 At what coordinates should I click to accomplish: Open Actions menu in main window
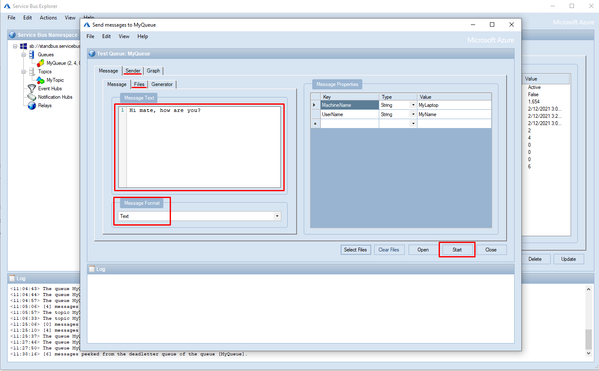[48, 18]
